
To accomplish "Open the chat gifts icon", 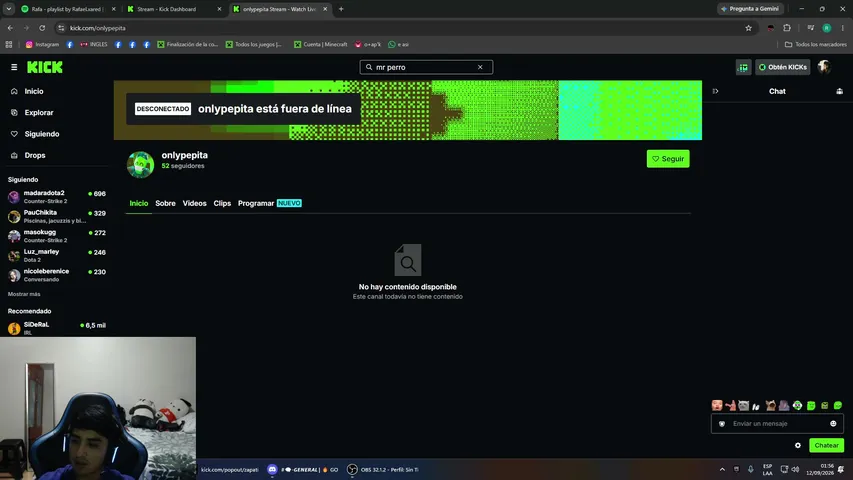I will [x=839, y=91].
